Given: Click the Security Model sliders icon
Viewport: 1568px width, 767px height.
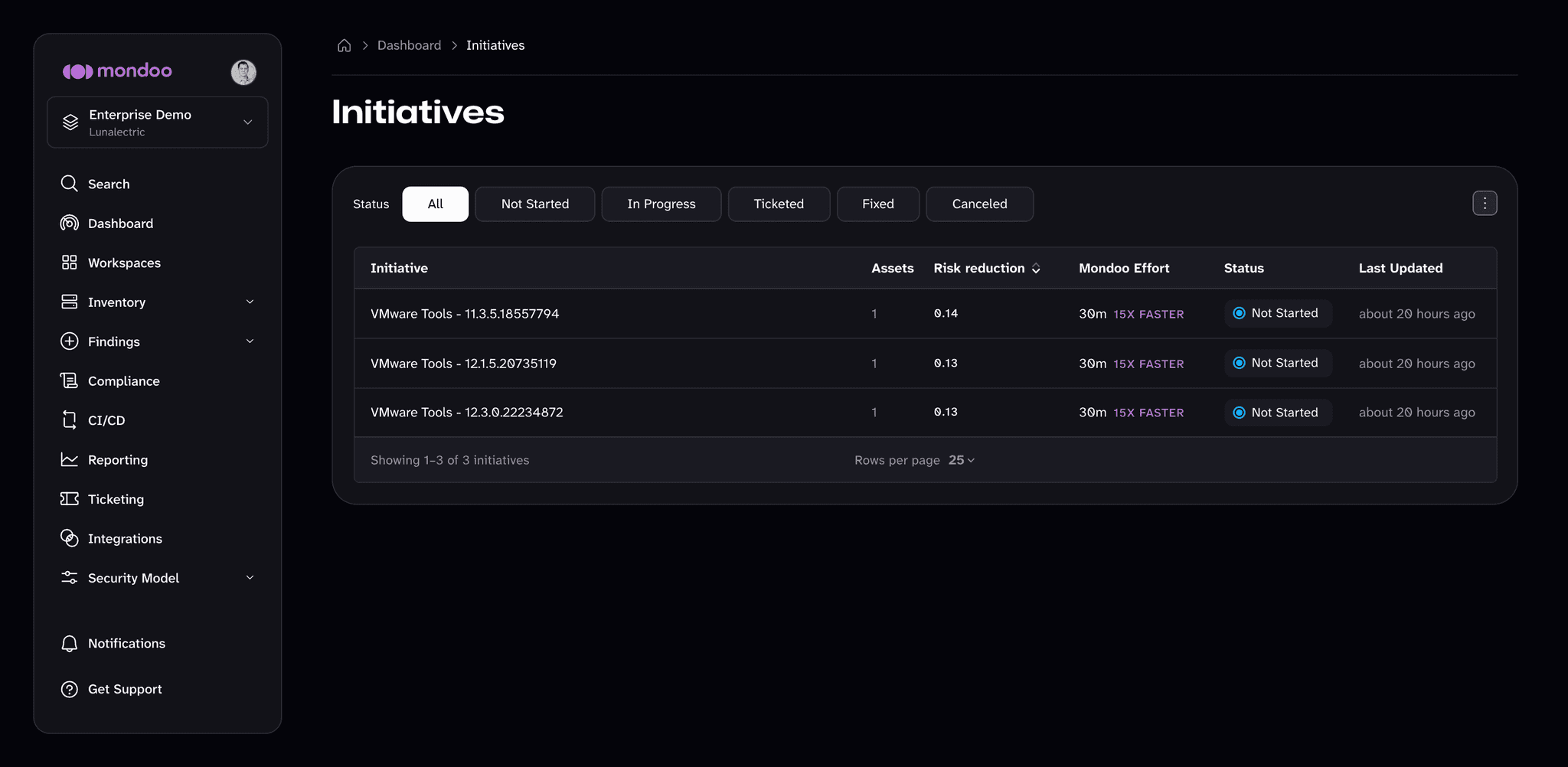Looking at the screenshot, I should click(x=69, y=578).
